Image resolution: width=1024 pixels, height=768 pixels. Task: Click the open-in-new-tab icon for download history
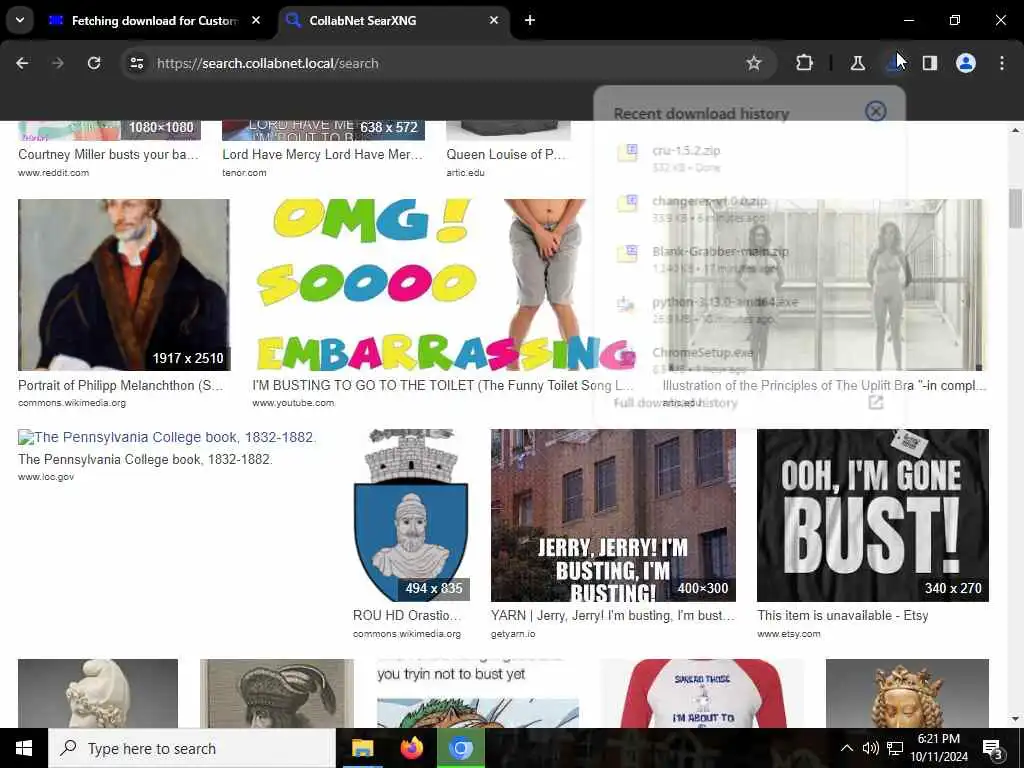point(876,403)
